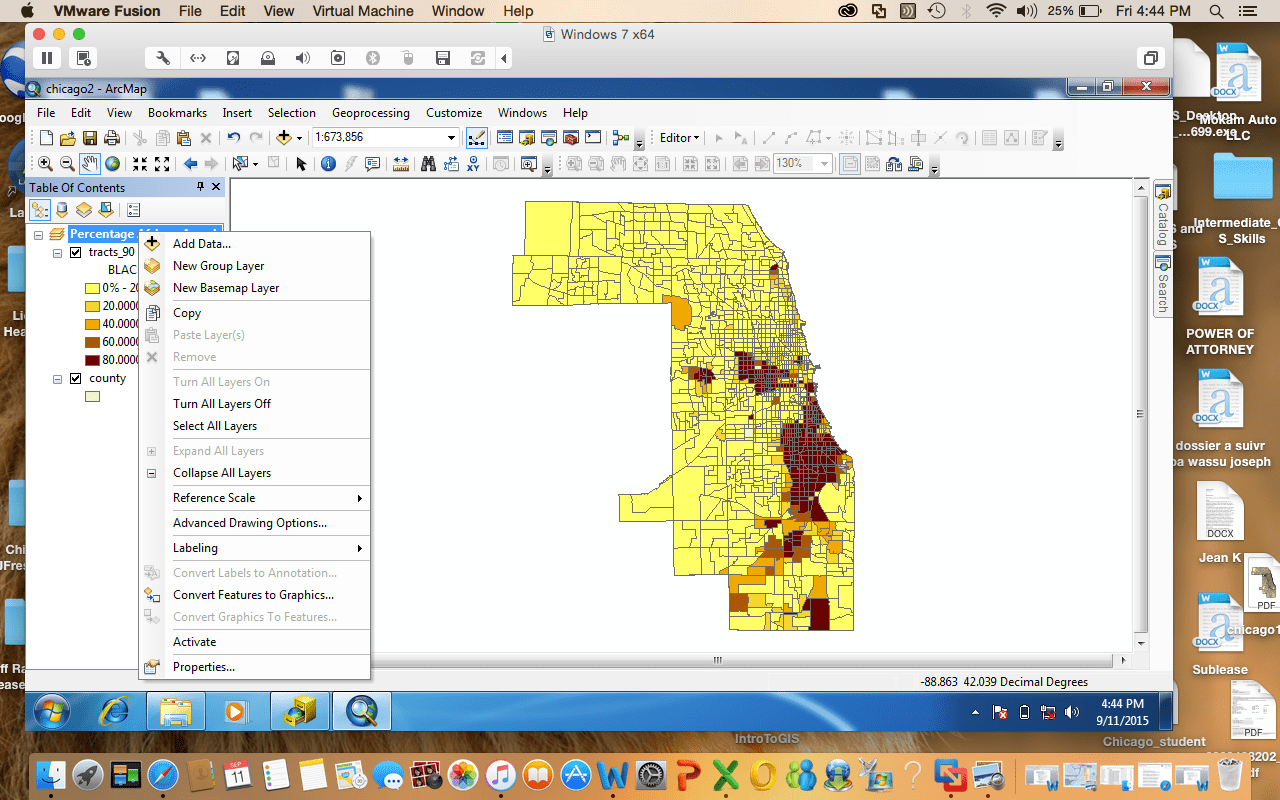Open the ModelBuilder window icon
This screenshot has height=800, width=1280.
pyautogui.click(x=621, y=138)
